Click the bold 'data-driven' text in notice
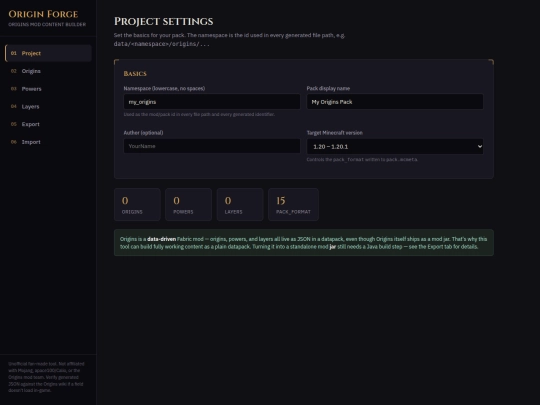This screenshot has height=405, width=540. (162, 239)
